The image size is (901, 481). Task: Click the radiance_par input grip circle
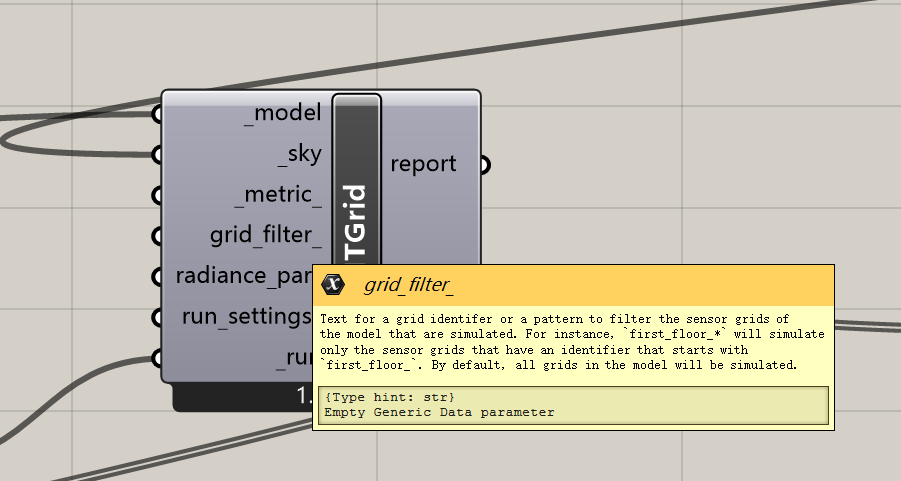click(157, 276)
